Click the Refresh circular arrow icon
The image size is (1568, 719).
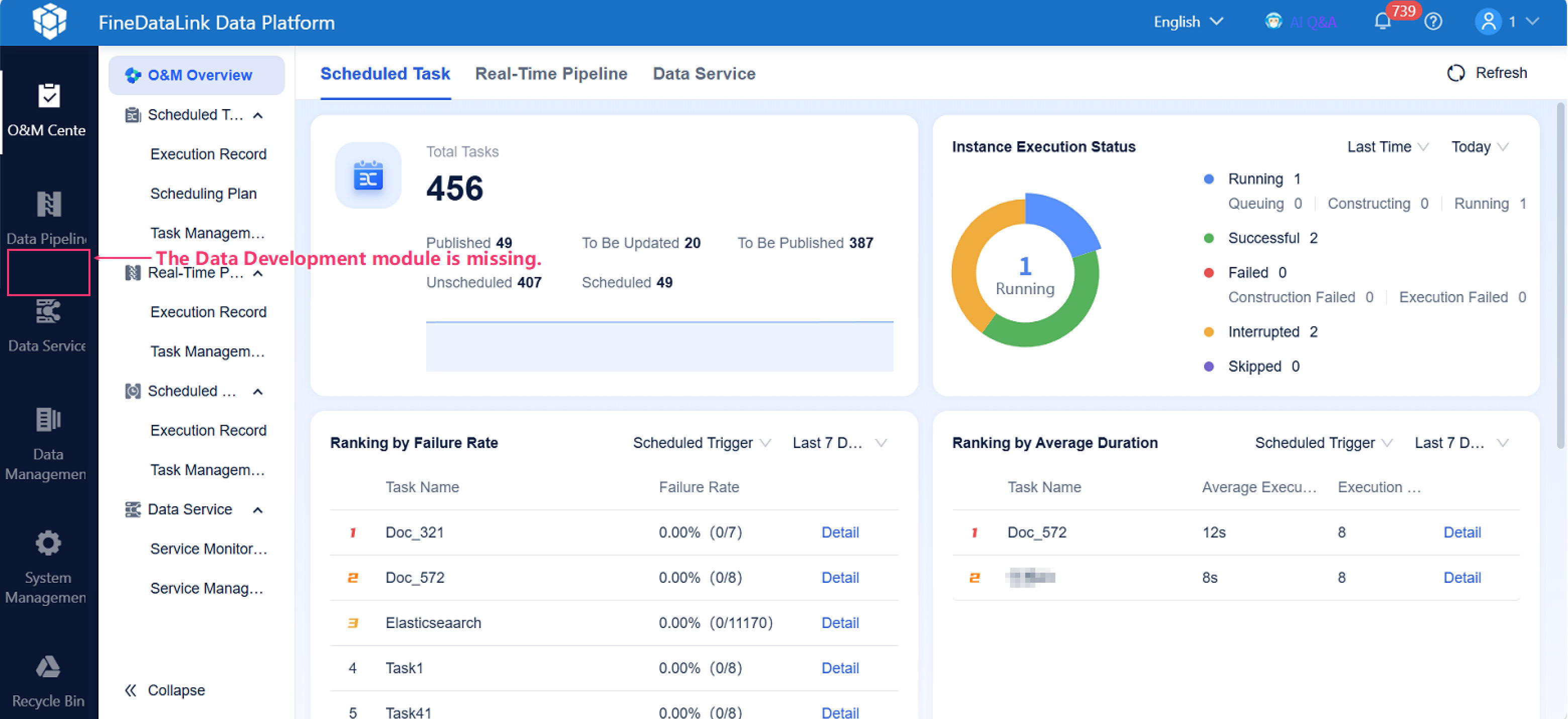coord(1455,73)
